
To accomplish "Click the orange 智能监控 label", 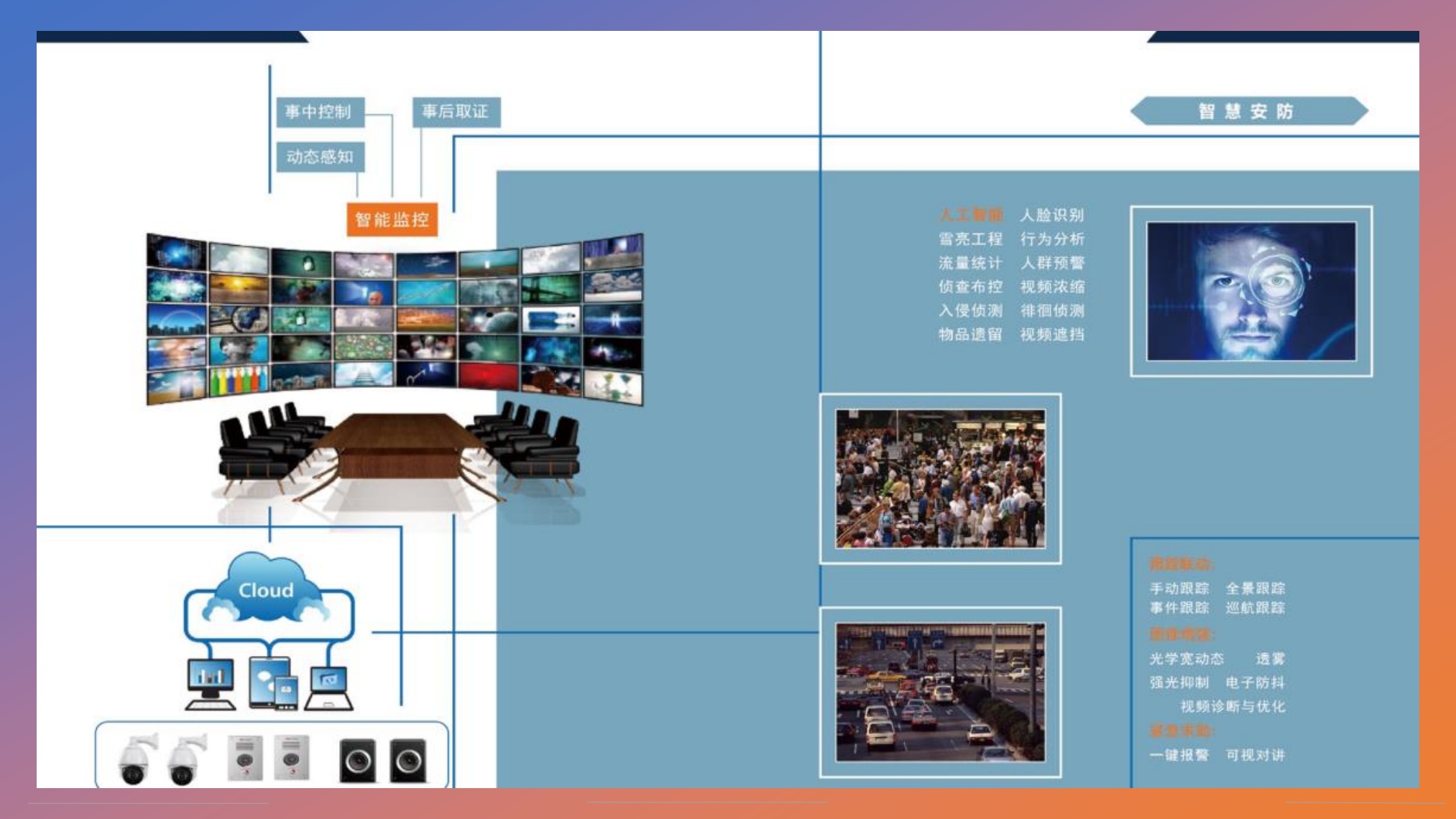I will point(392,219).
